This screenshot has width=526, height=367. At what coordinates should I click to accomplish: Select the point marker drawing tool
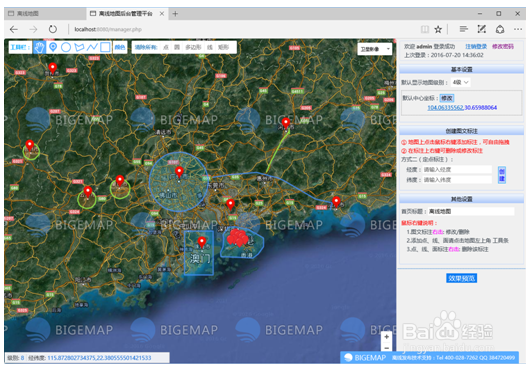(x=53, y=47)
